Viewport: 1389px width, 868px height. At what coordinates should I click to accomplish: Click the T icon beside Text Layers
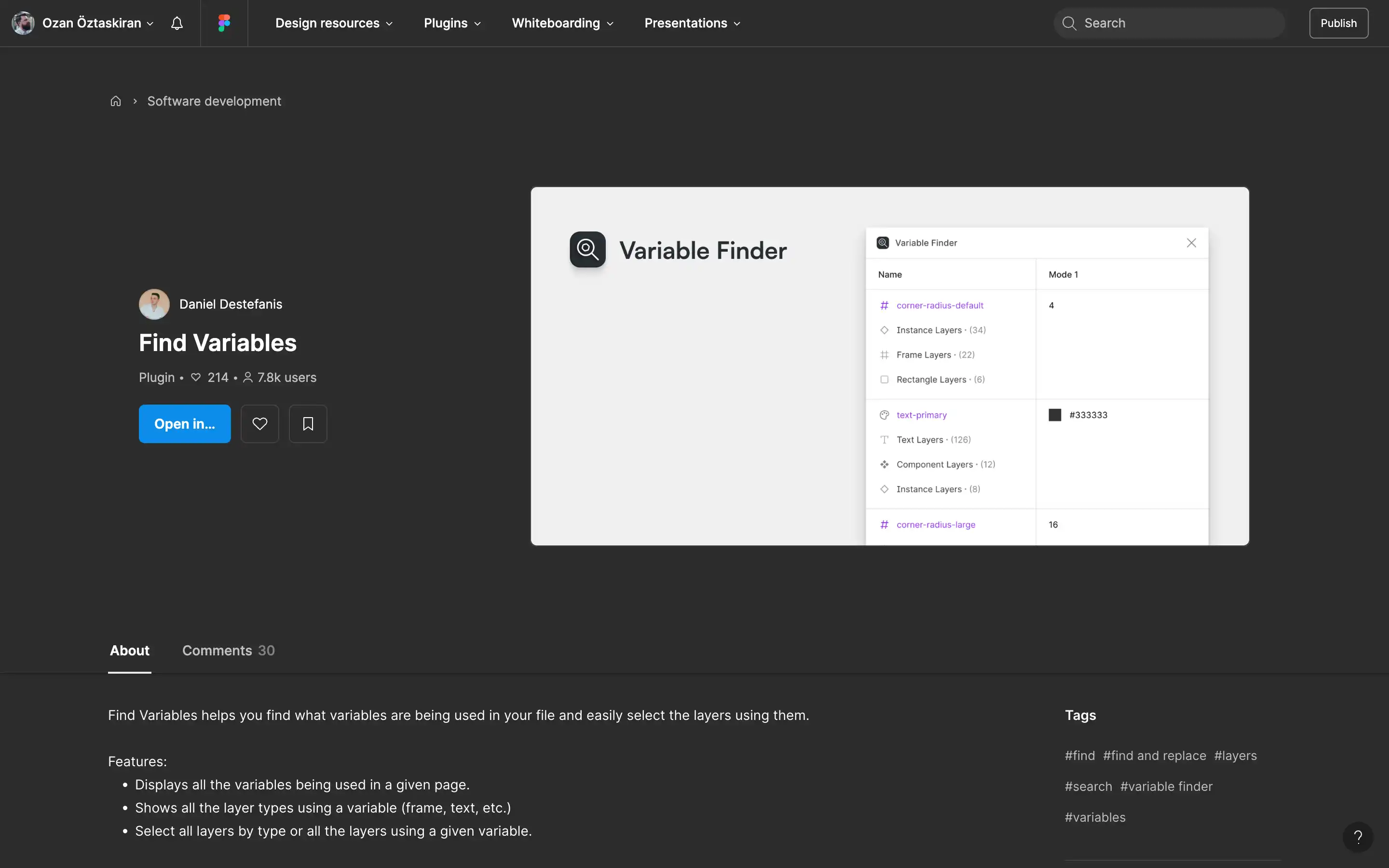884,440
